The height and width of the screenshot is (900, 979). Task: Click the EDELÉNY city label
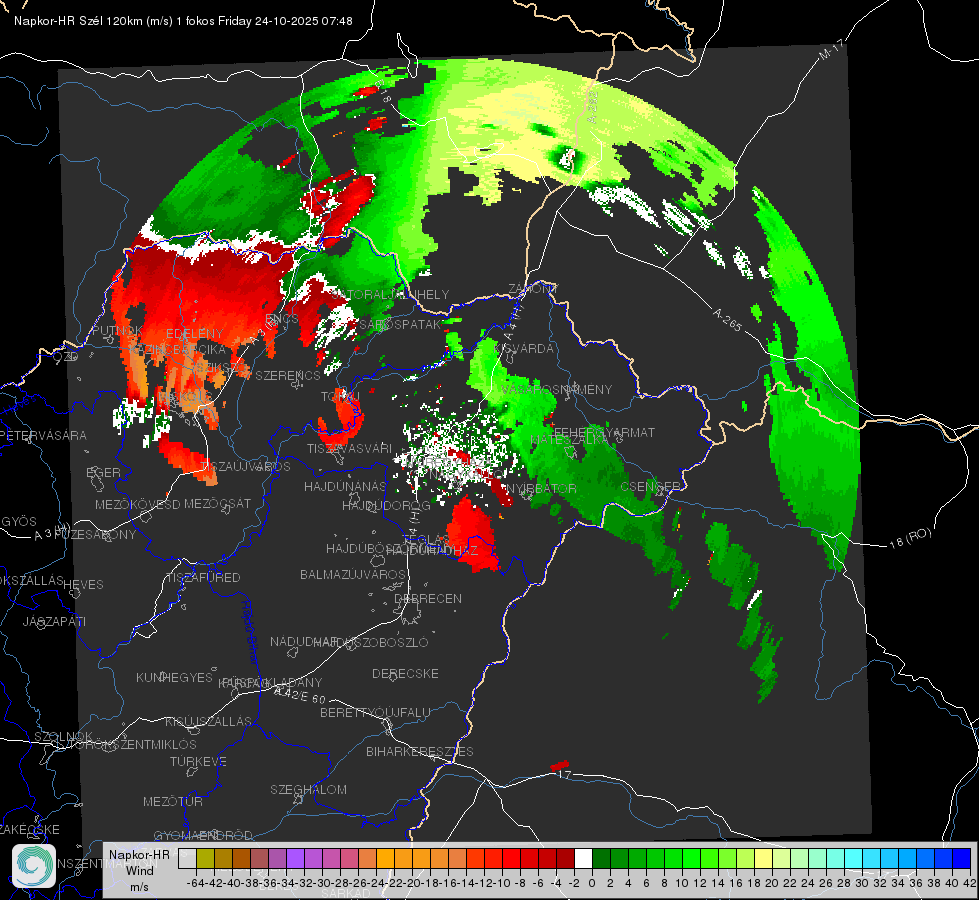click(194, 333)
